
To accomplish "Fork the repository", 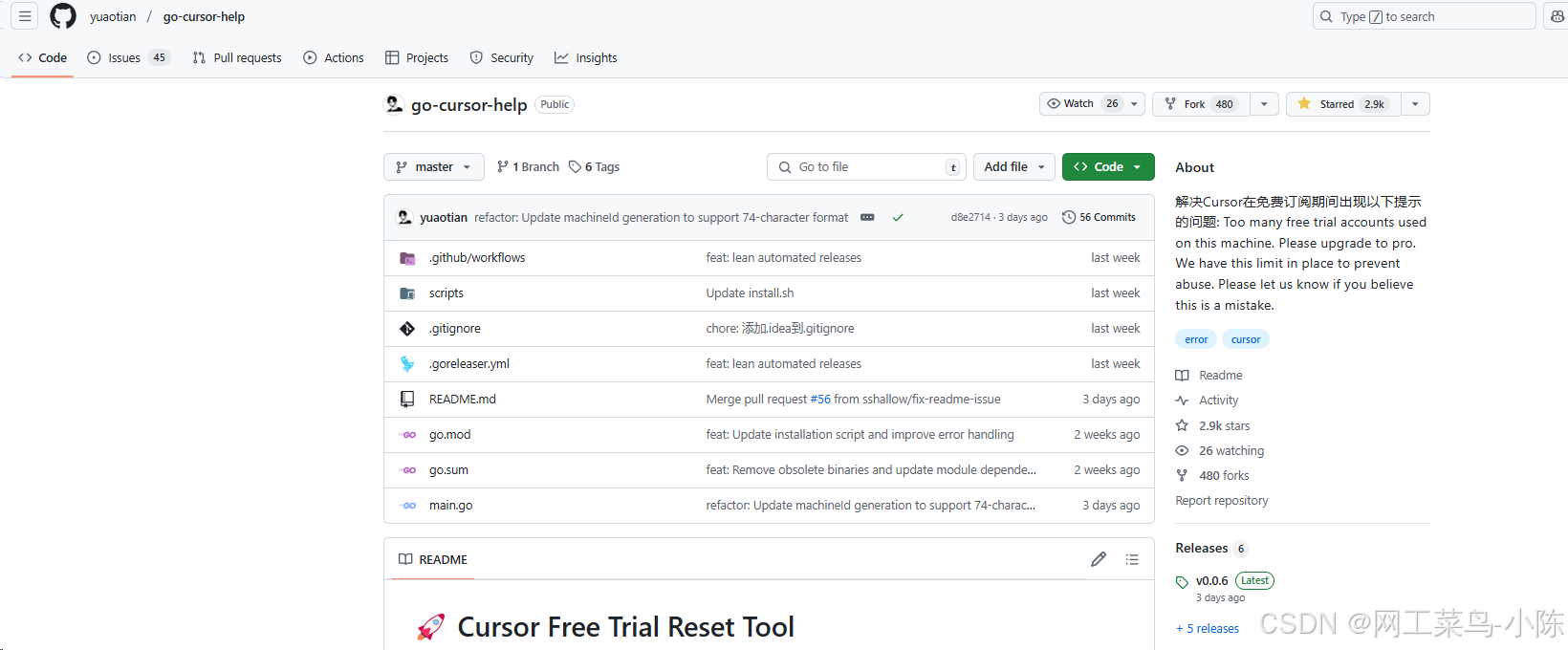I will [x=1201, y=104].
